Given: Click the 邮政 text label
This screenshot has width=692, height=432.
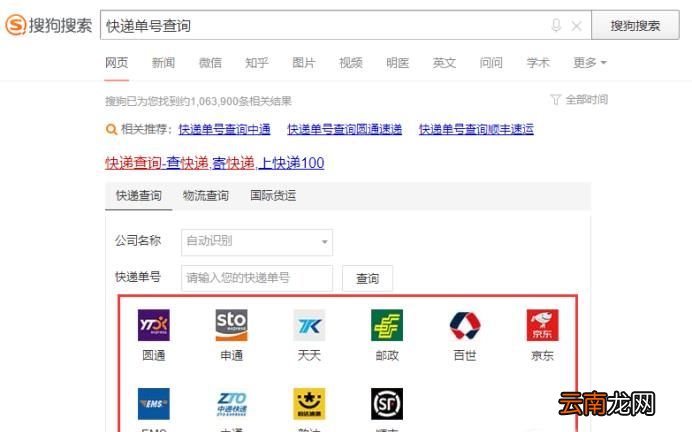Looking at the screenshot, I should click(x=387, y=355).
